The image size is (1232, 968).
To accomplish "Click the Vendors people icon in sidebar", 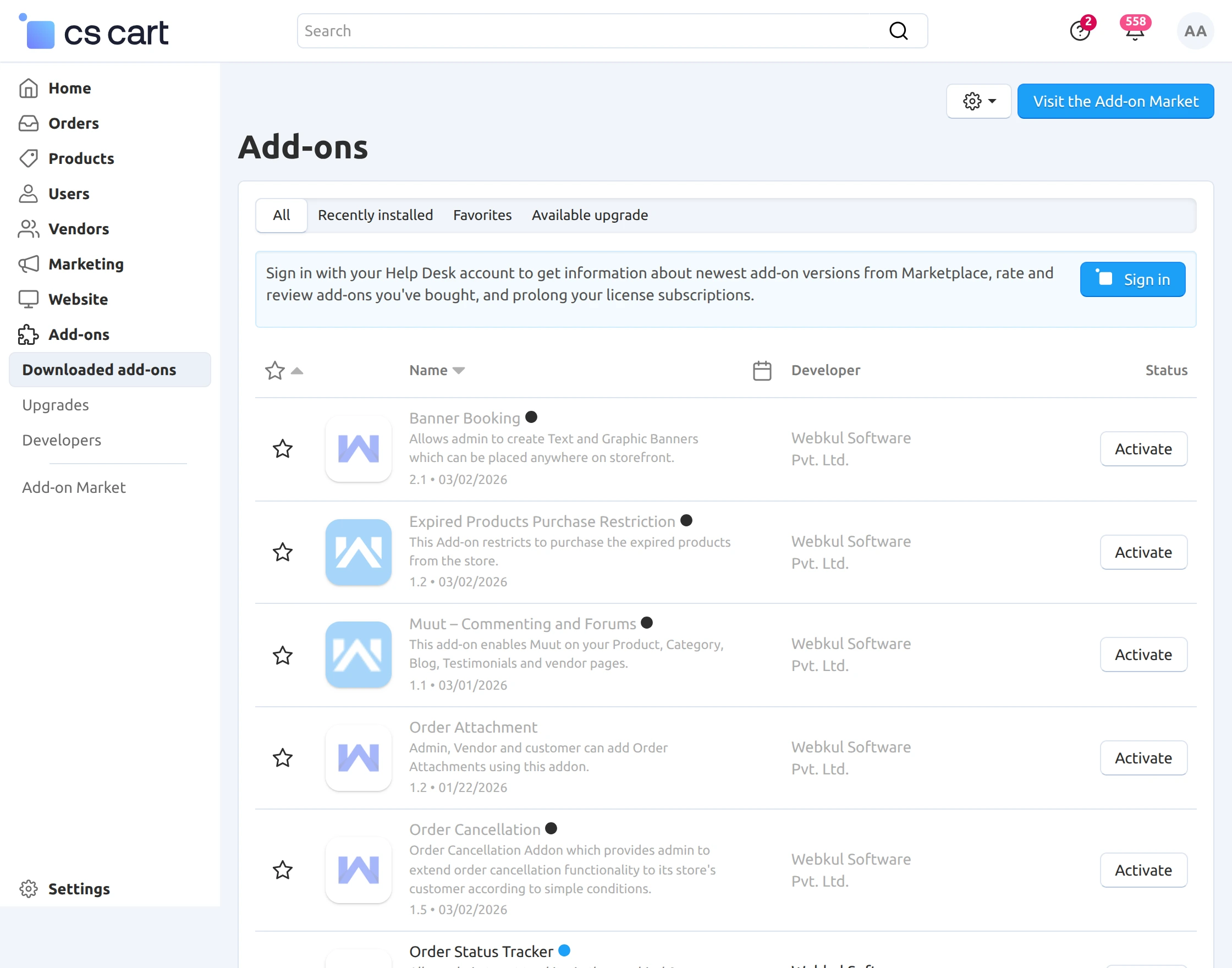I will (x=29, y=229).
